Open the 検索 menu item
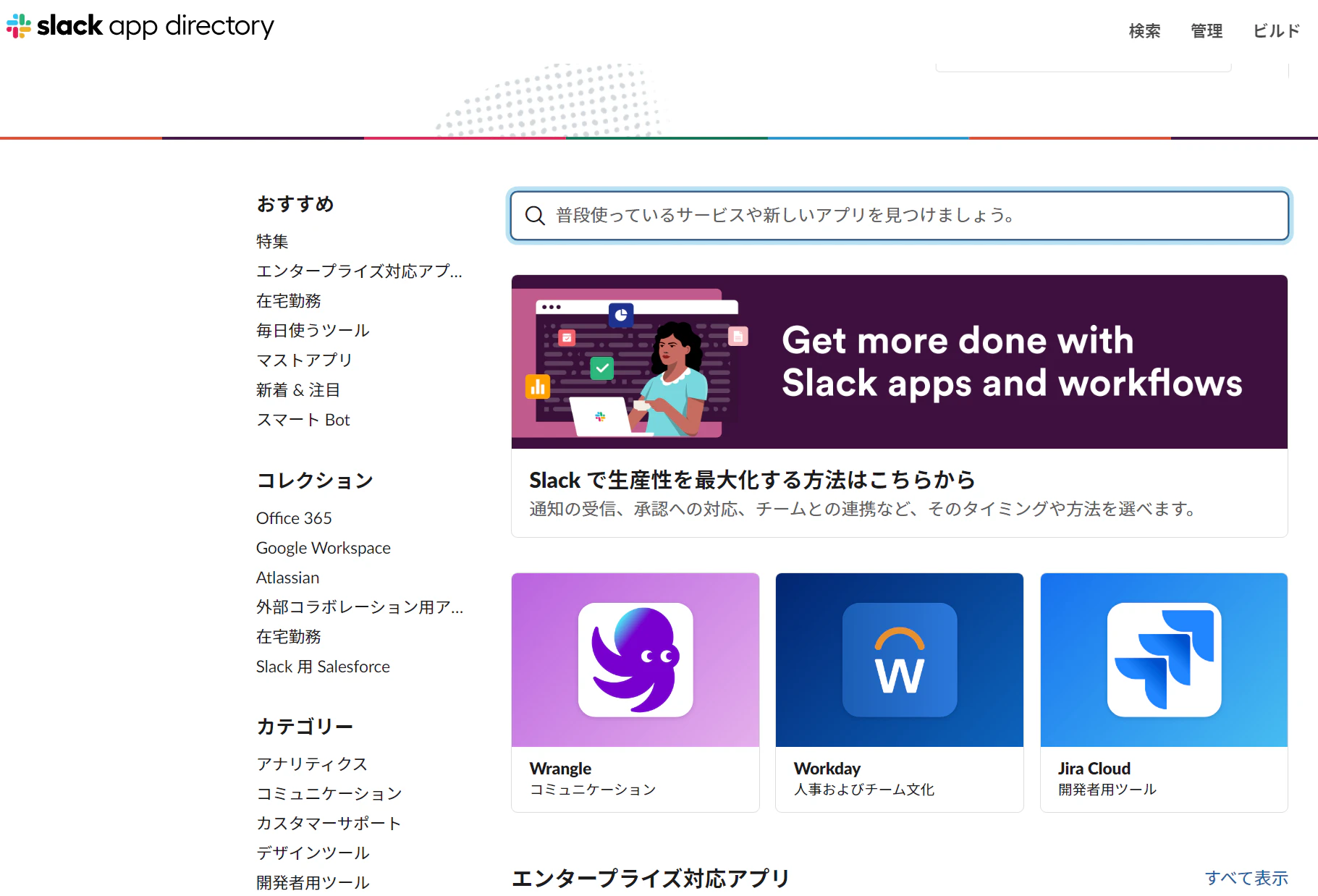Image resolution: width=1318 pixels, height=896 pixels. point(1144,31)
